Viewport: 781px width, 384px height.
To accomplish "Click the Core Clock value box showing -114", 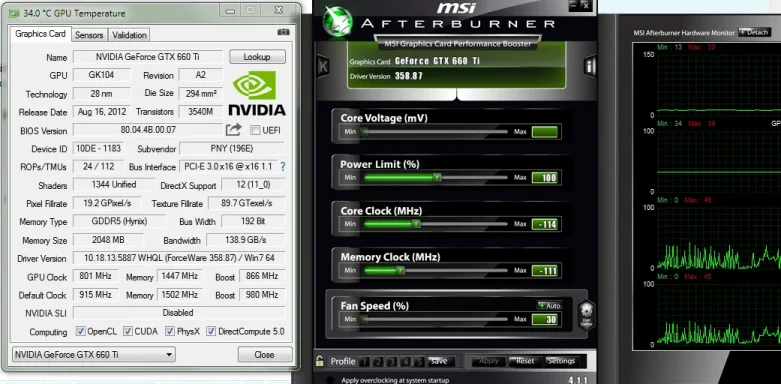I will click(x=544, y=224).
